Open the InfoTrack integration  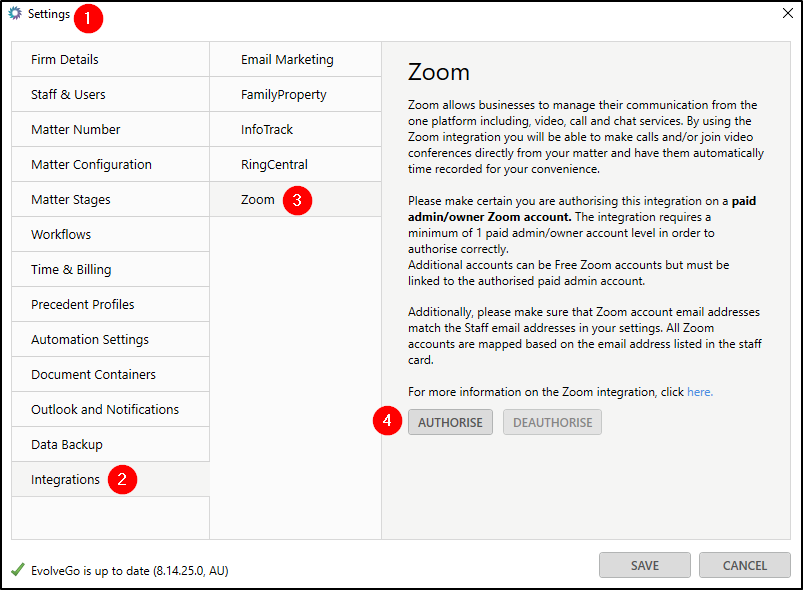coord(295,130)
